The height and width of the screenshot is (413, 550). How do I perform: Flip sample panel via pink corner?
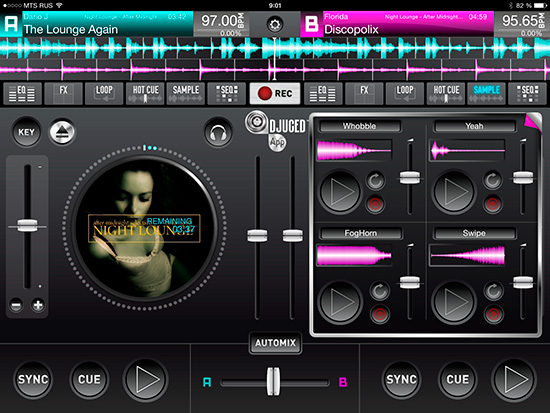click(x=532, y=121)
